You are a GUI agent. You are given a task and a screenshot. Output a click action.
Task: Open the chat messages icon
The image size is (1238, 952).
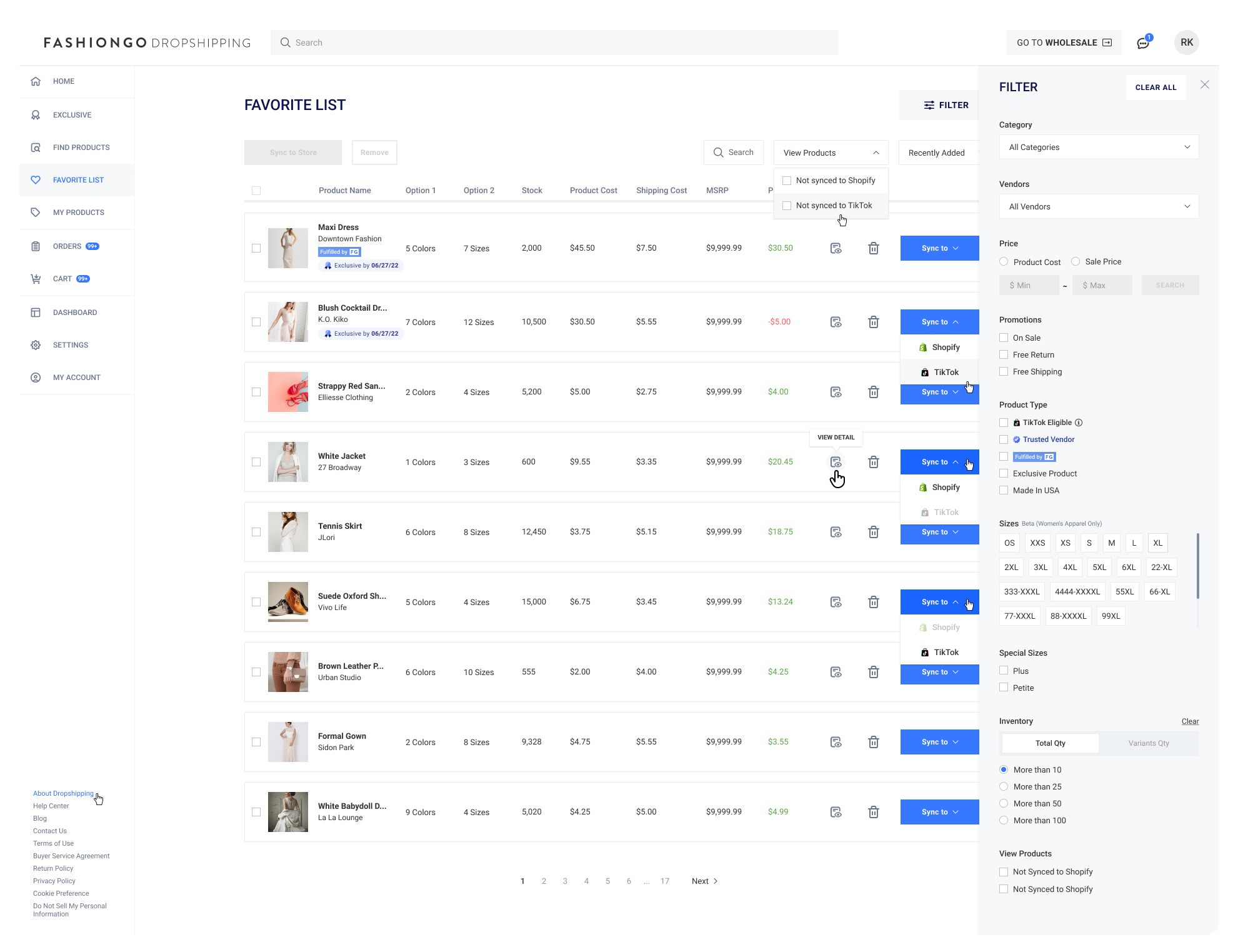pos(1142,43)
